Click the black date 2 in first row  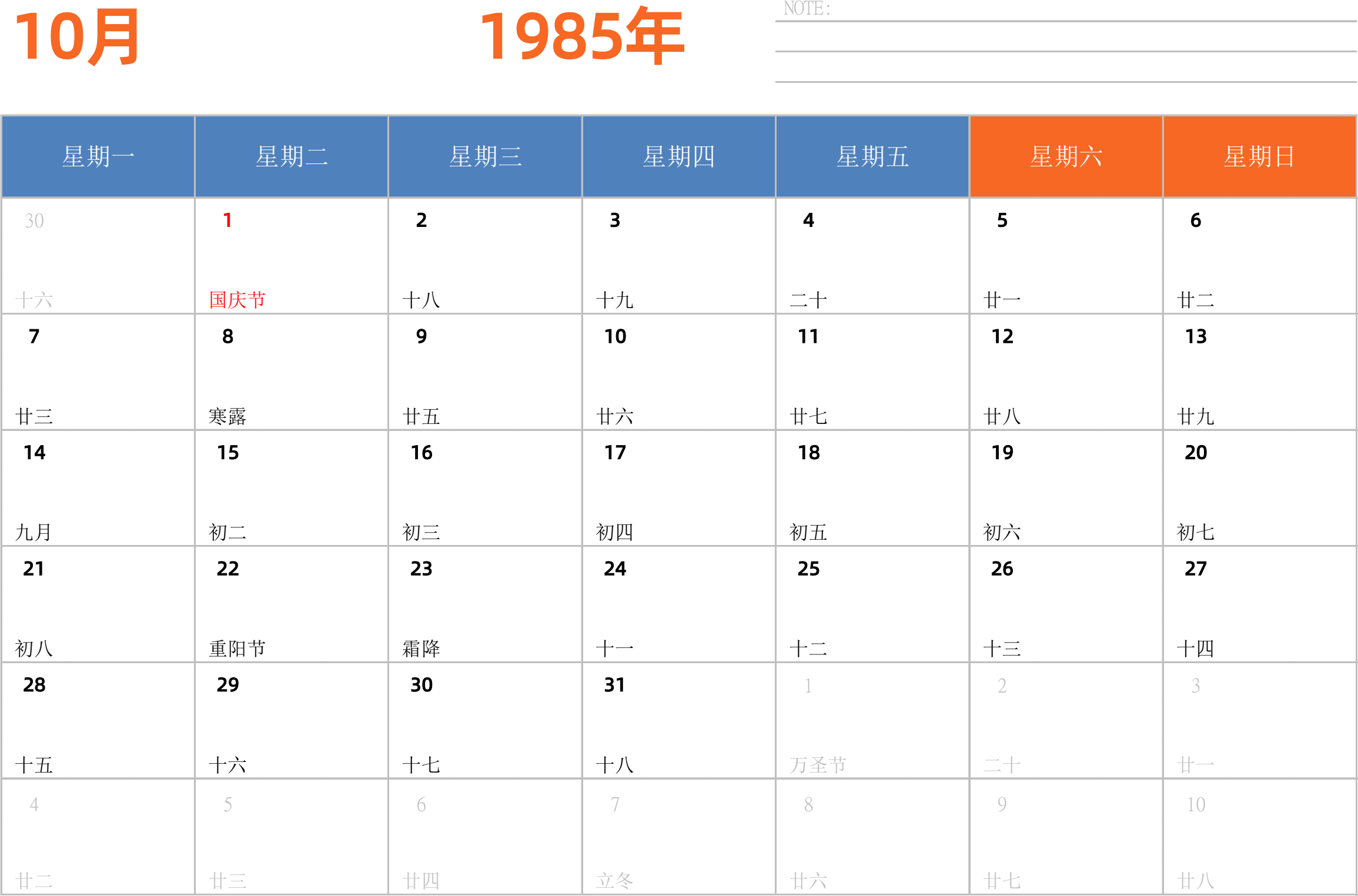pyautogui.click(x=422, y=220)
